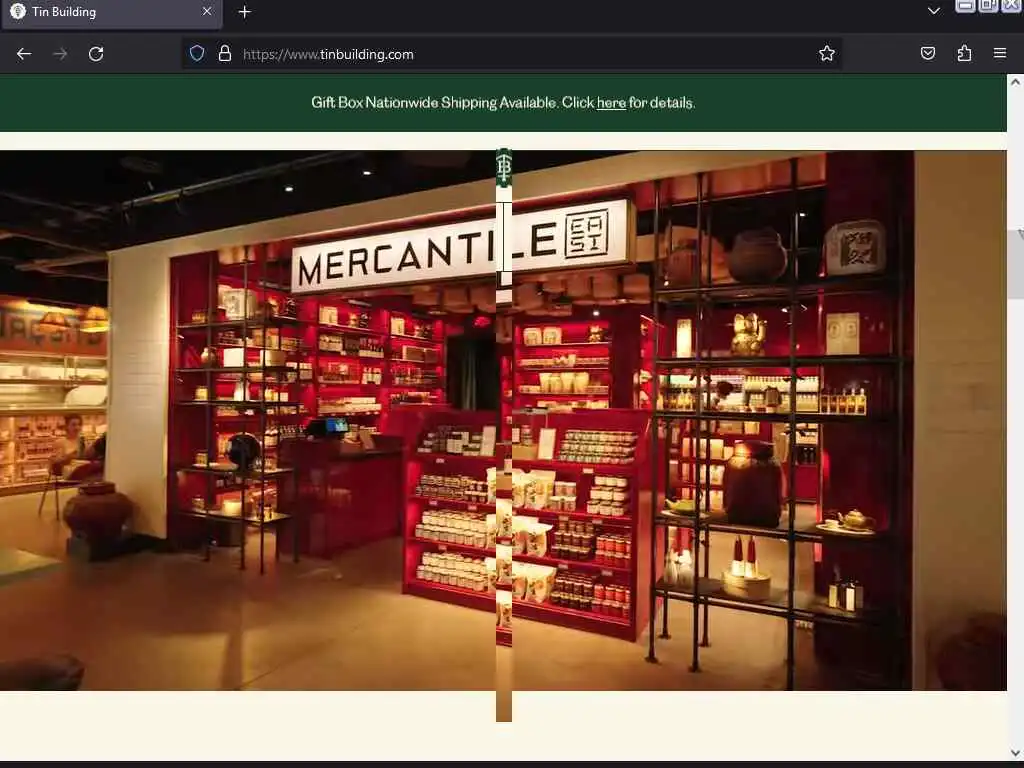The image size is (1024, 768).
Task: Open a new tab with plus button
Action: coord(244,12)
